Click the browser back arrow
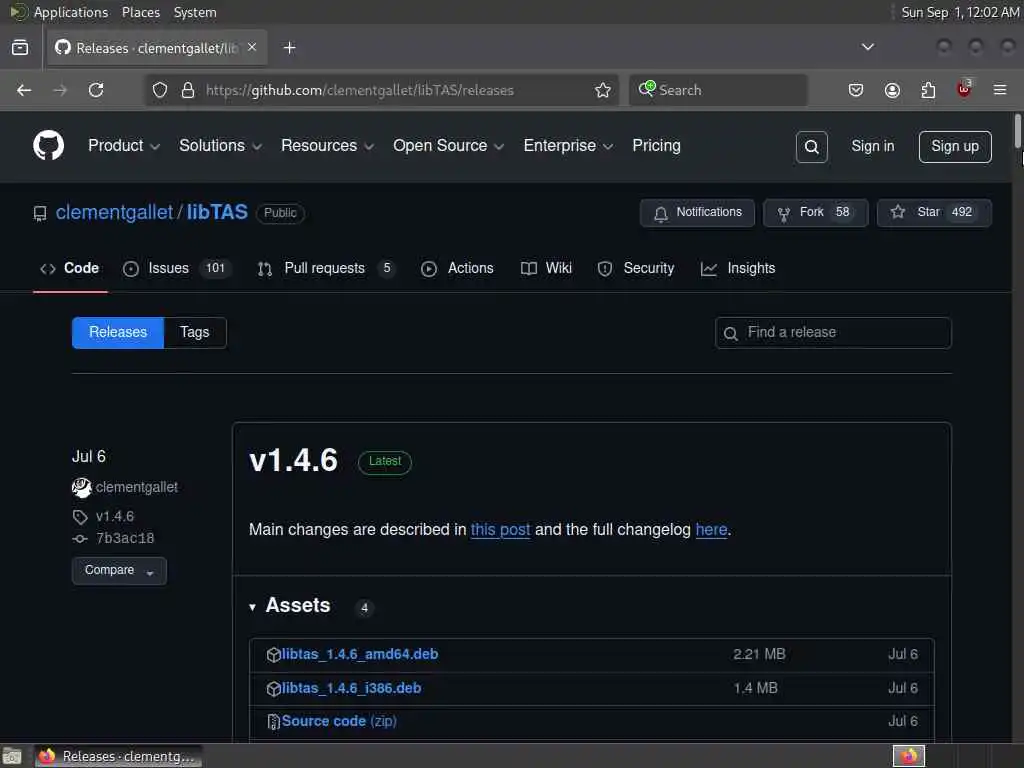The image size is (1024, 768). click(x=24, y=90)
